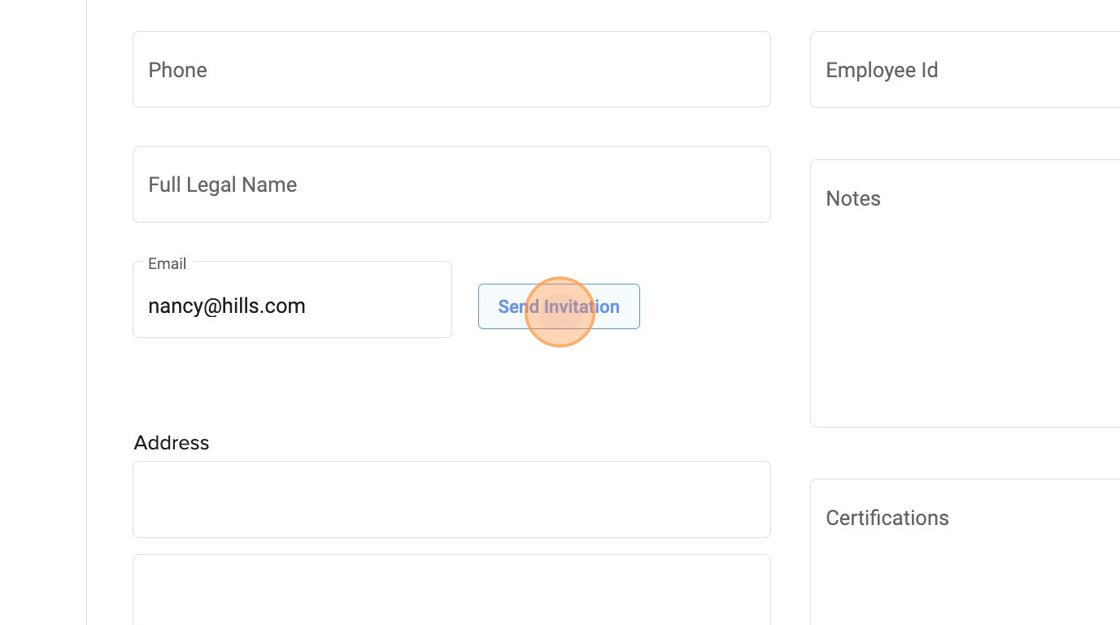Click the Employee Id placeholder text
Viewport: 1120px width, 625px height.
tap(881, 70)
